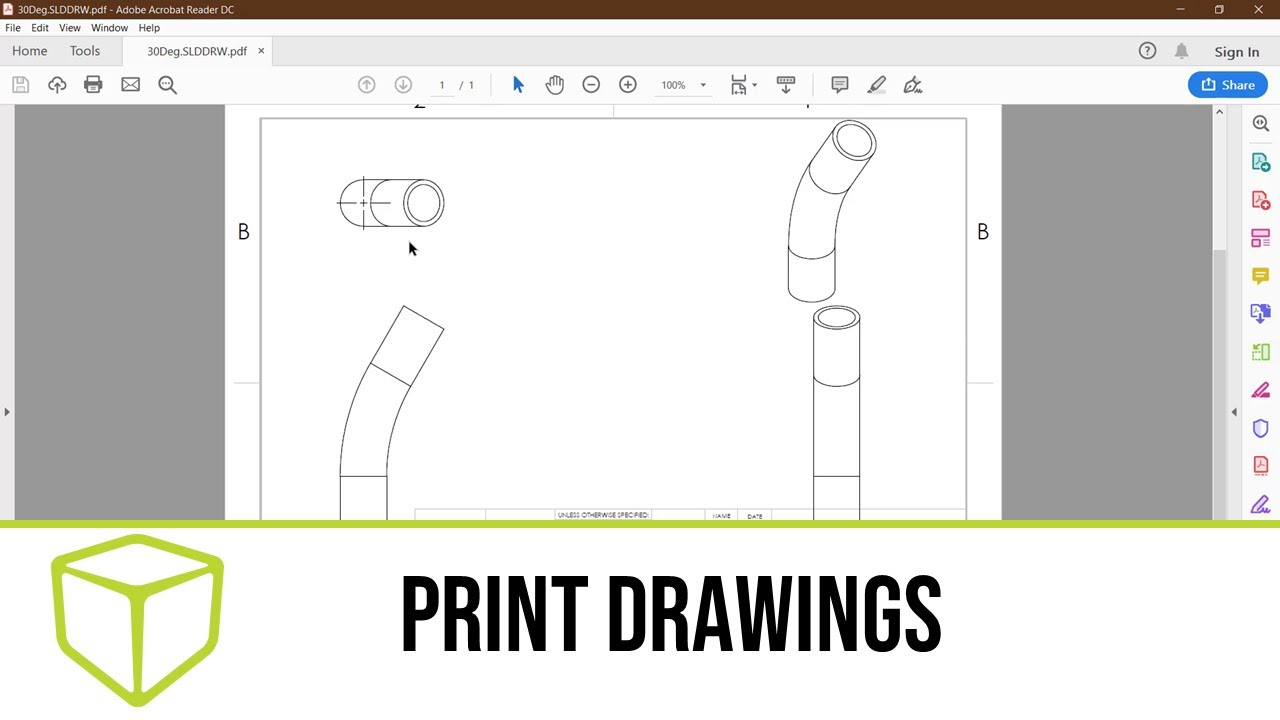Open yellow Comment tool in sidebar
Screen dimensions: 1280x720
coord(1261,276)
